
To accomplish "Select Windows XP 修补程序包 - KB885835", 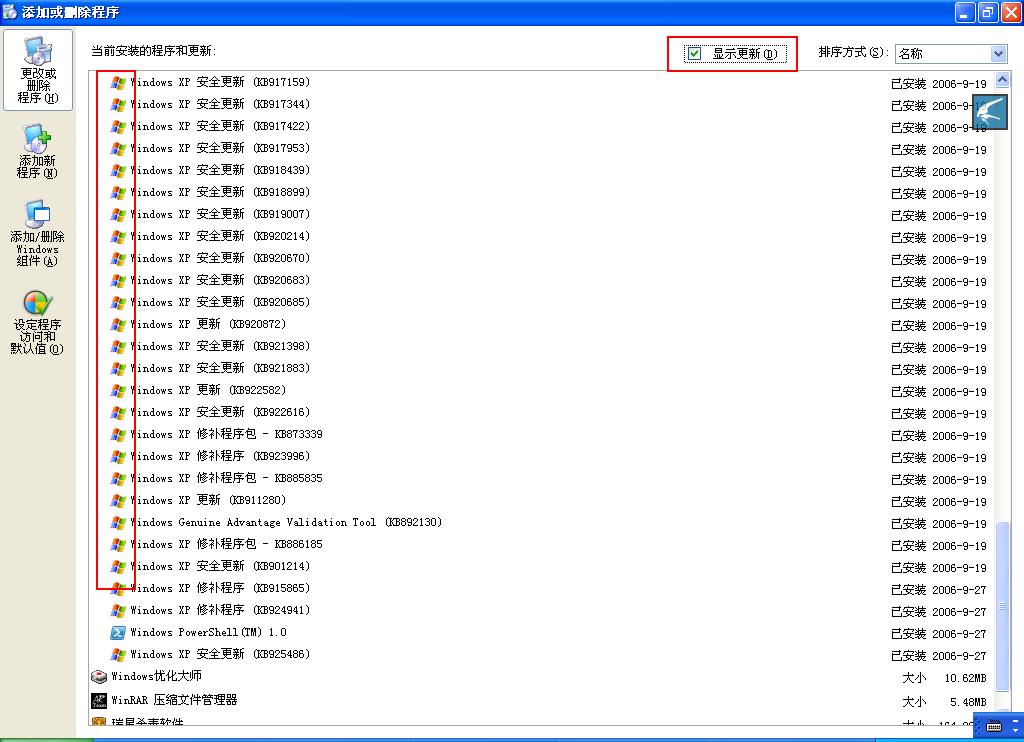I will click(x=226, y=478).
